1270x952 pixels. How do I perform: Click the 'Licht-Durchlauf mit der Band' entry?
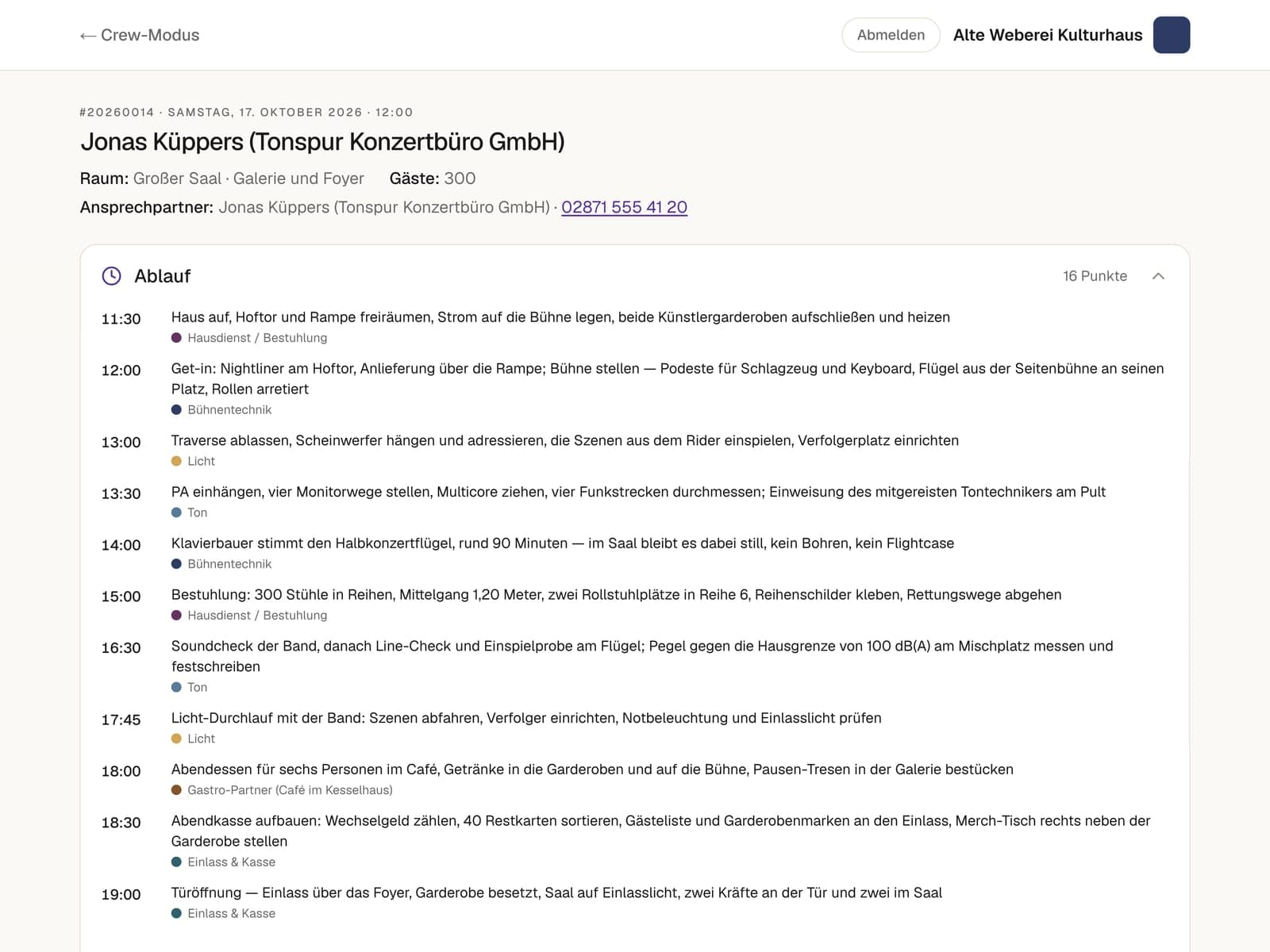tap(526, 718)
